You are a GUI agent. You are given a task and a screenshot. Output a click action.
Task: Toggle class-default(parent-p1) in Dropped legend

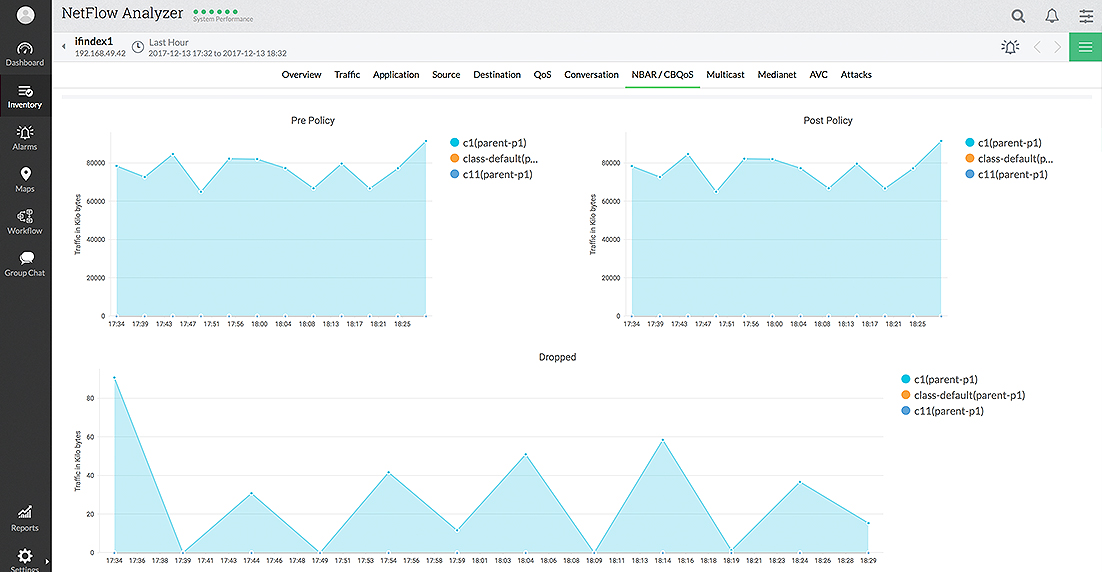964,396
